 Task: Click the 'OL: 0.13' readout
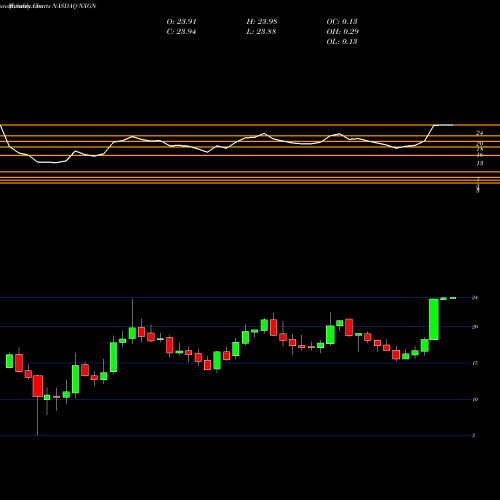[x=342, y=42]
